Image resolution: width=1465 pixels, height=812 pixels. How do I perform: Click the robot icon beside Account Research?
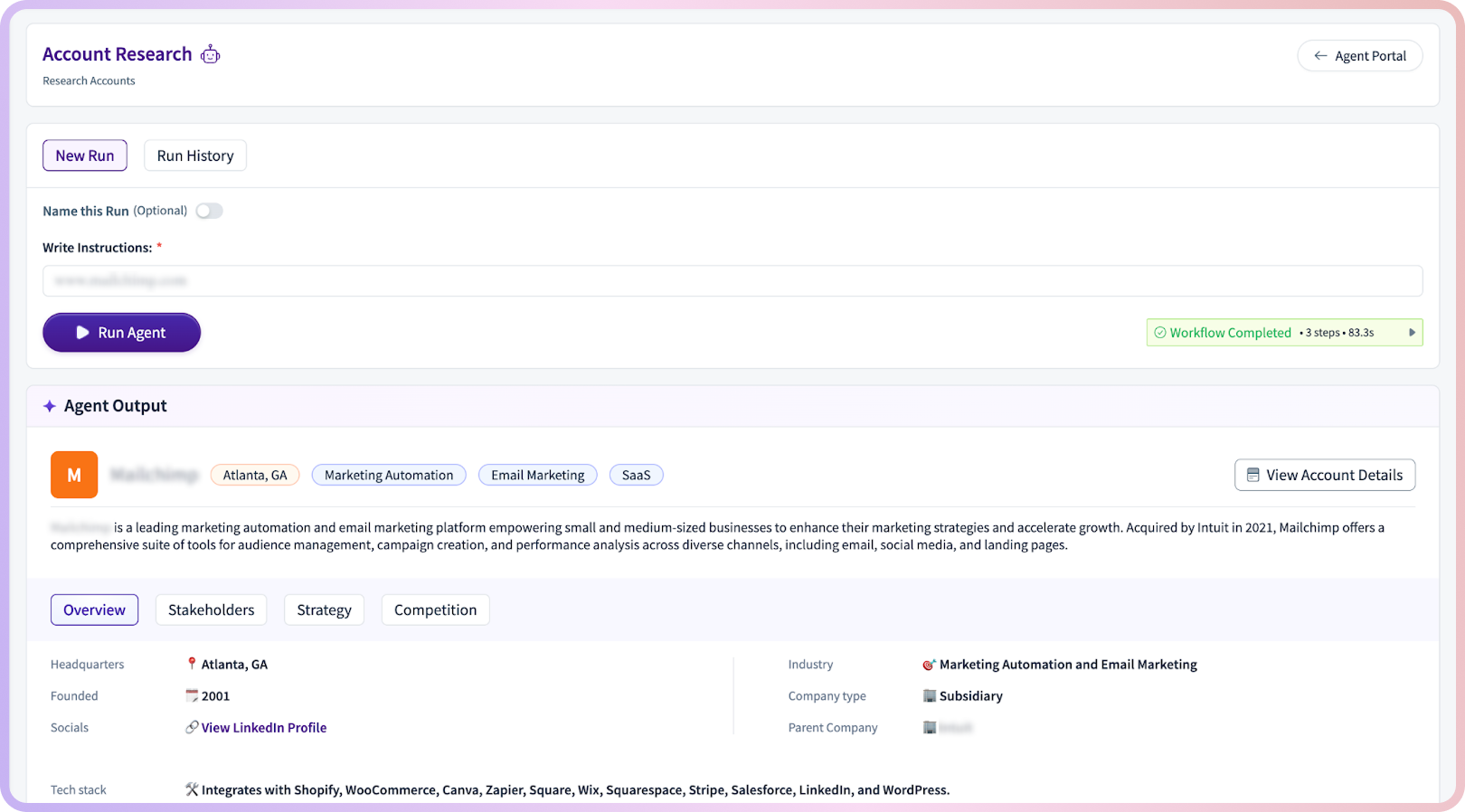(x=211, y=54)
